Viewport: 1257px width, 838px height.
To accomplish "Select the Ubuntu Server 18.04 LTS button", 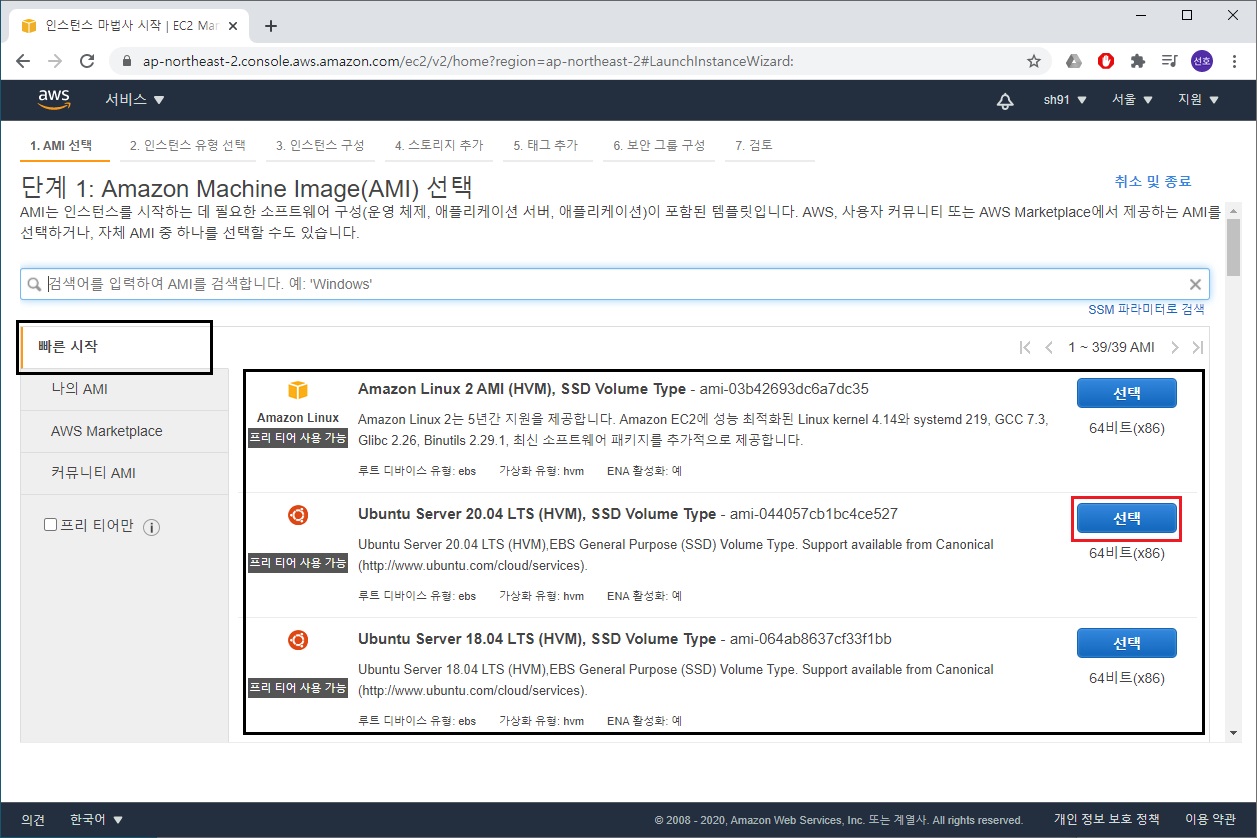I will (x=1127, y=642).
